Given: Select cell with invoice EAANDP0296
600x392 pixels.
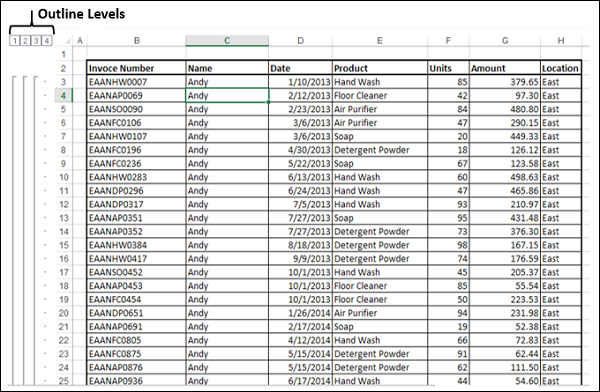Looking at the screenshot, I should (137, 191).
